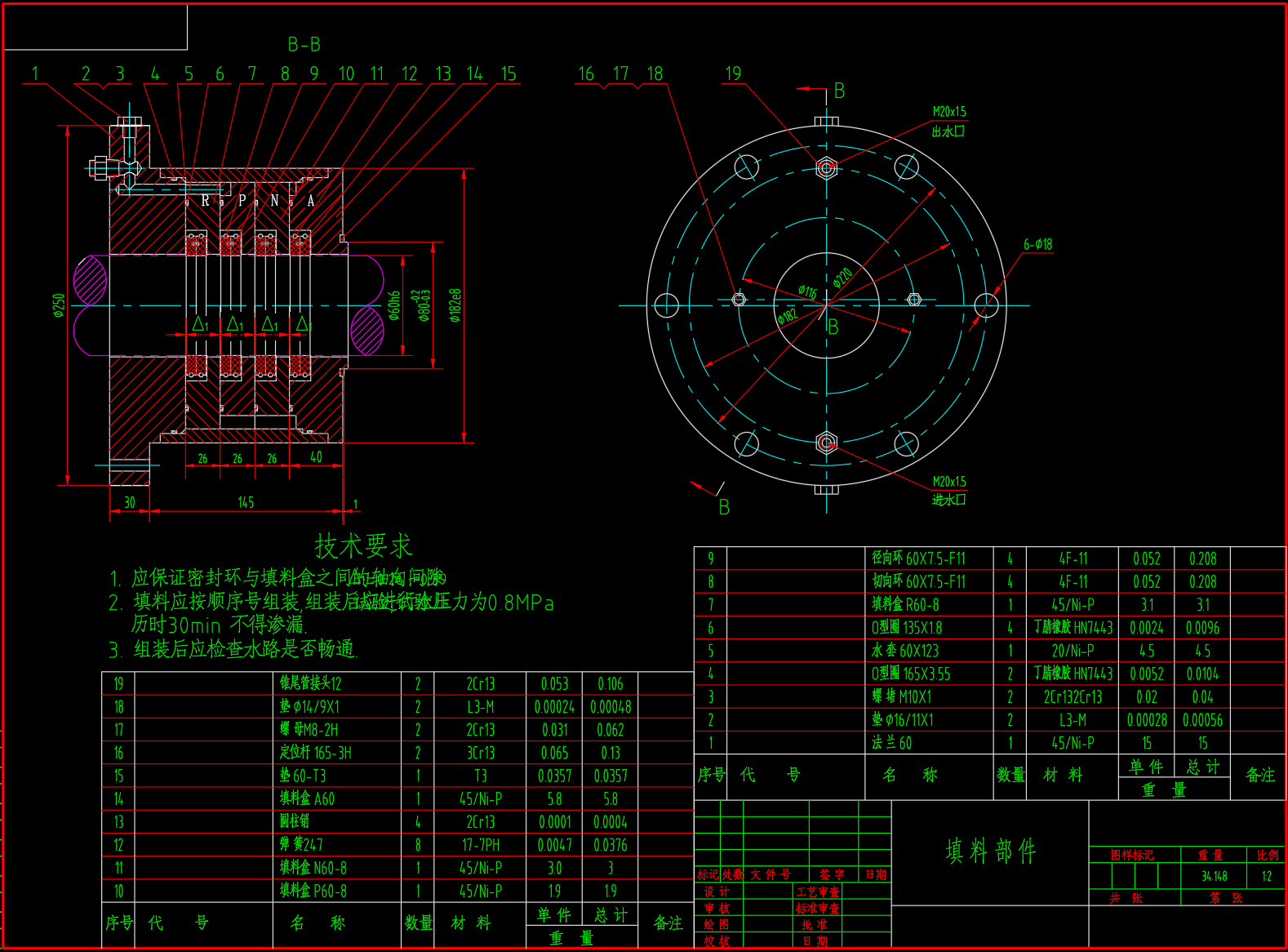Screen dimensions: 1288x952
Task: Click the 技术要求 heading text
Action: click(363, 545)
